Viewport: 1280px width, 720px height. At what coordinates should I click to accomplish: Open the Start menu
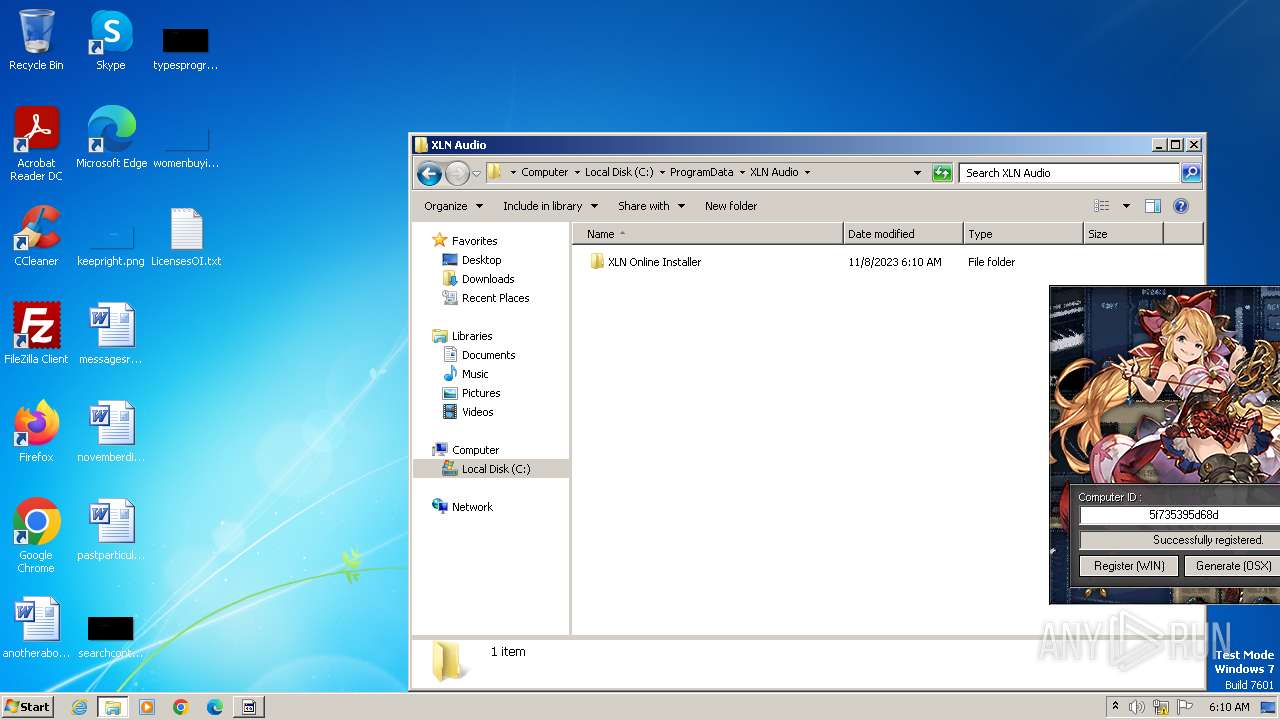(27, 707)
